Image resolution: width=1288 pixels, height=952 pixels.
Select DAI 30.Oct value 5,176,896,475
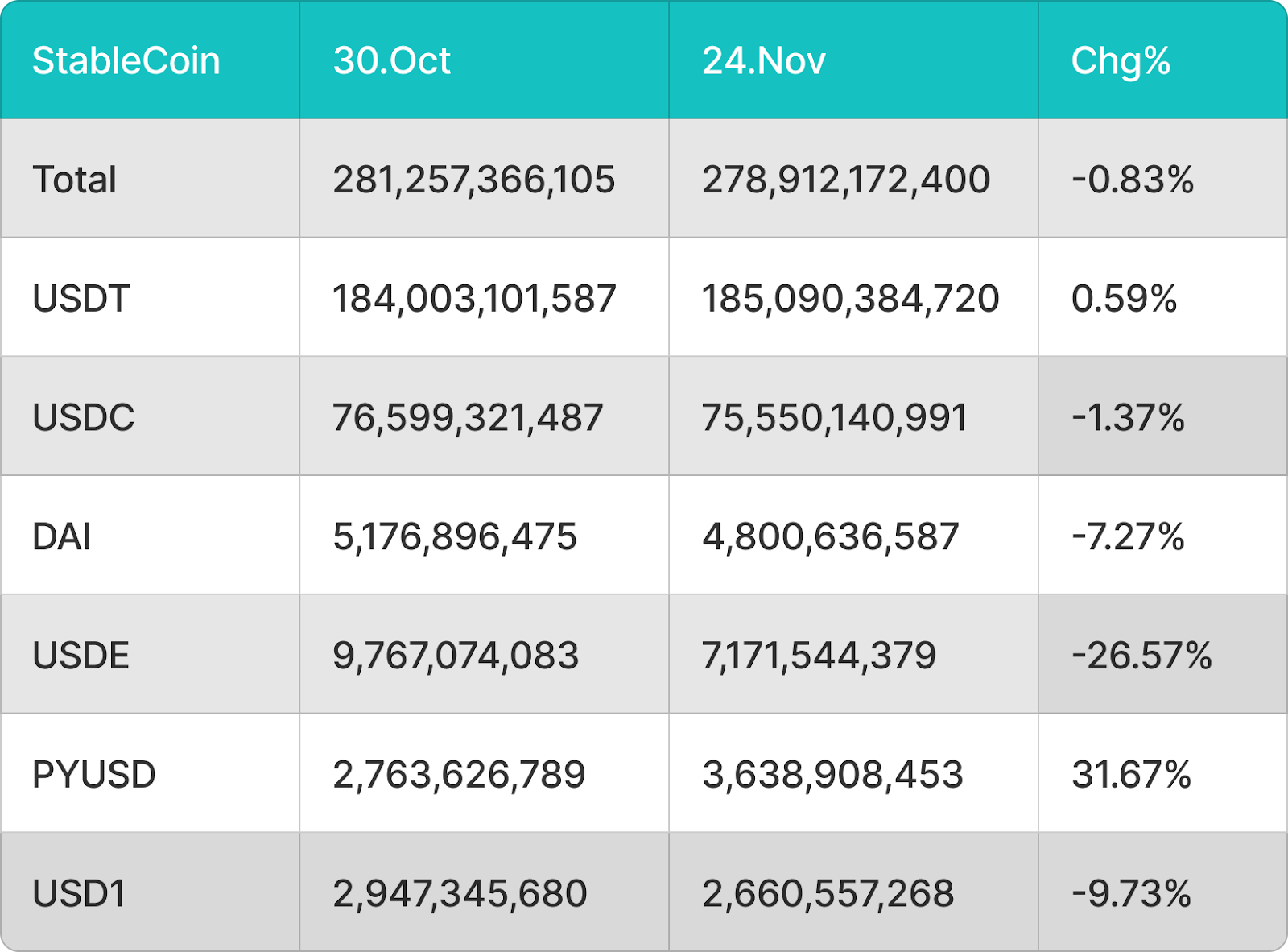455,536
